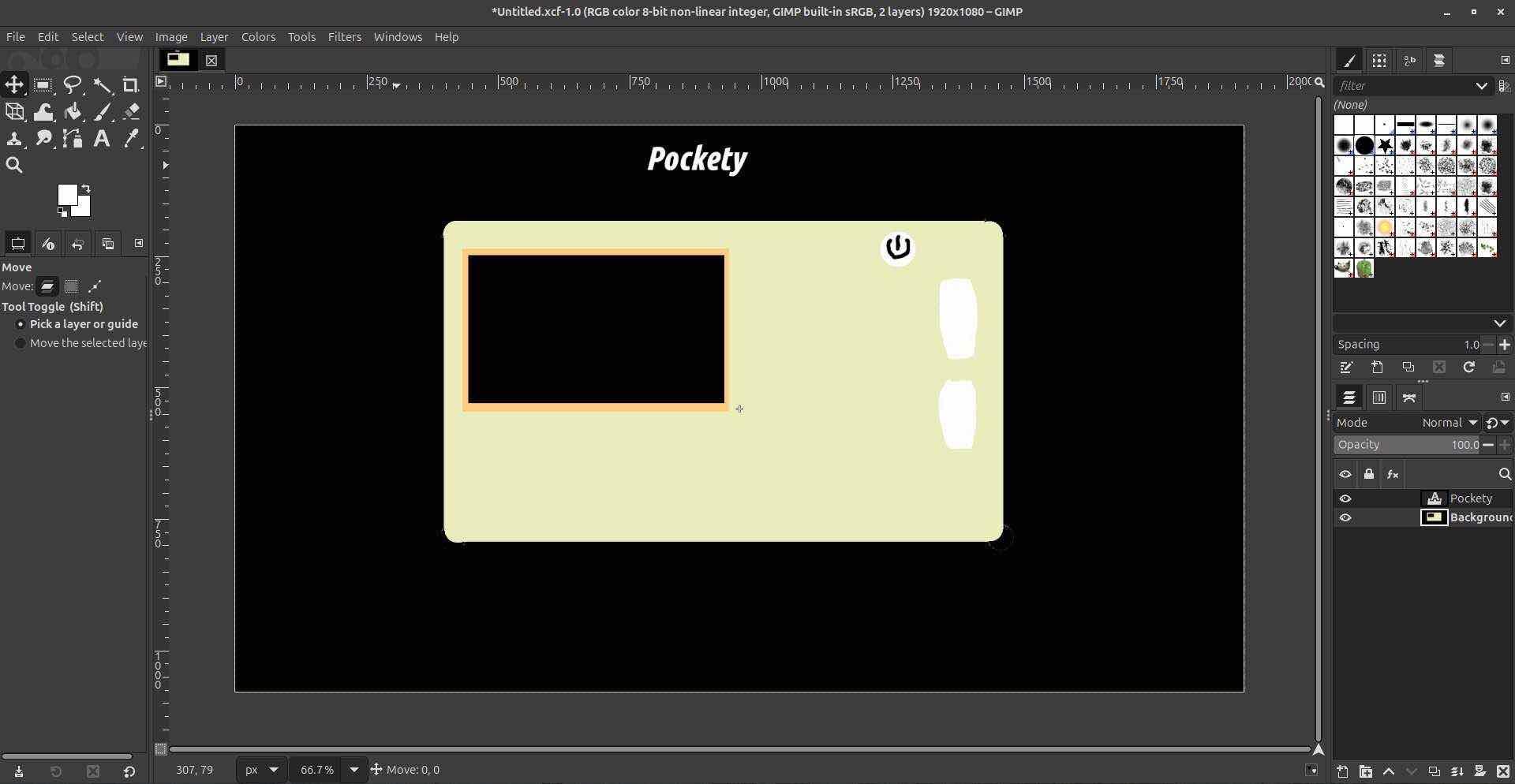
Task: Open the units dropdown showing px
Action: (262, 770)
